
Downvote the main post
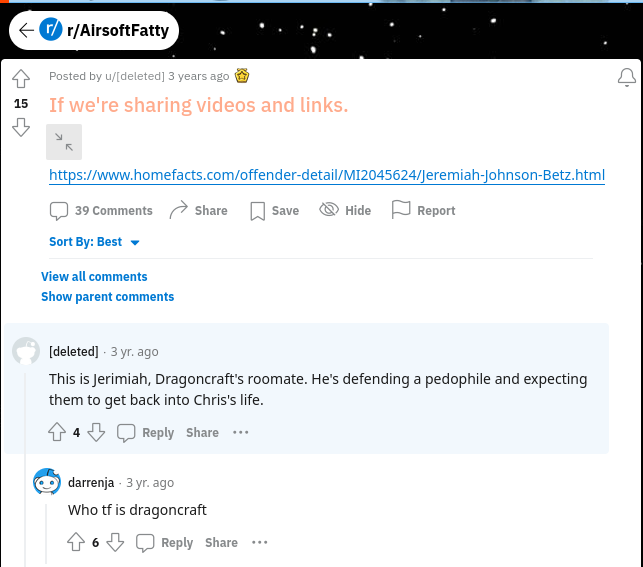21,127
